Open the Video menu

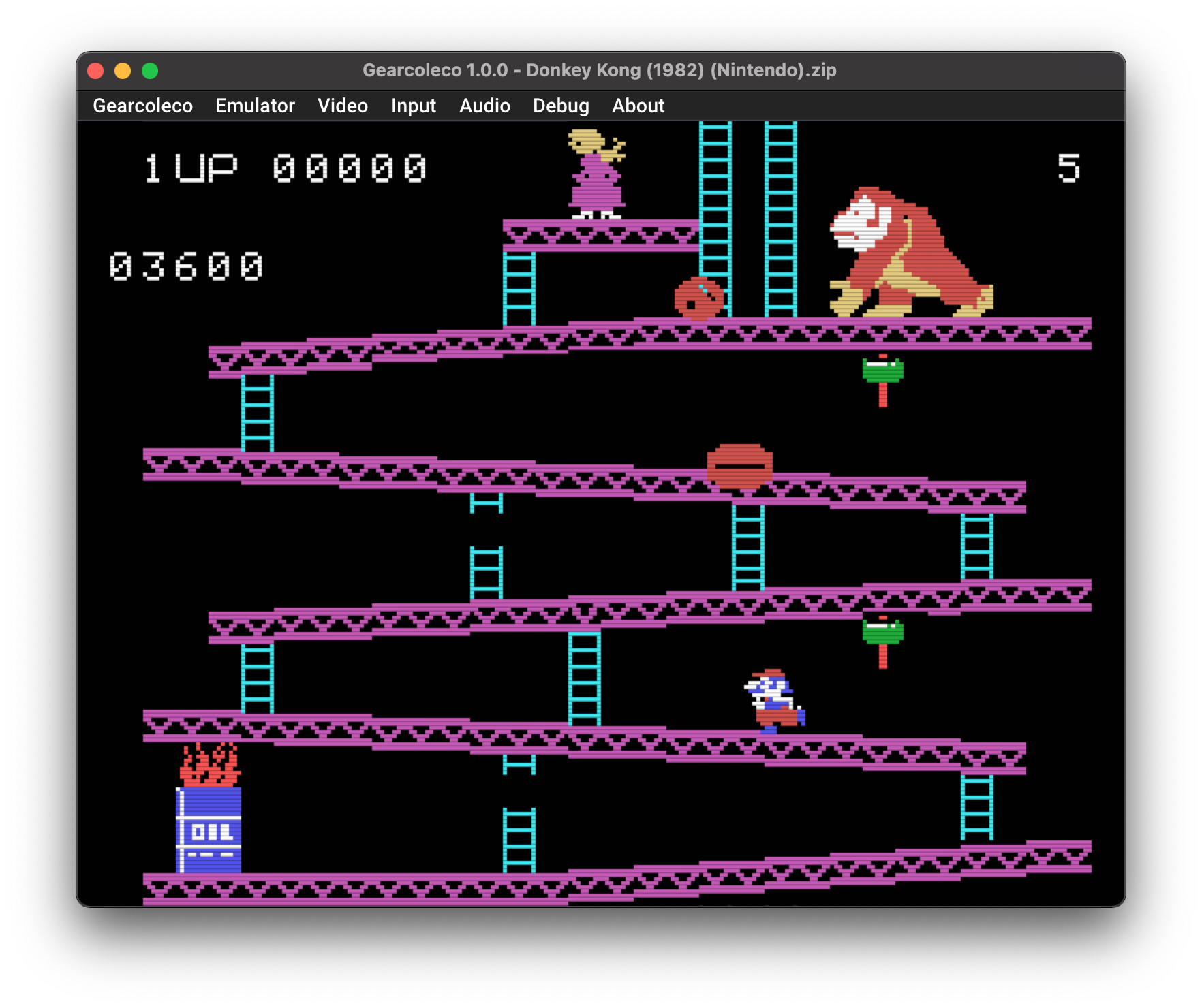click(342, 106)
